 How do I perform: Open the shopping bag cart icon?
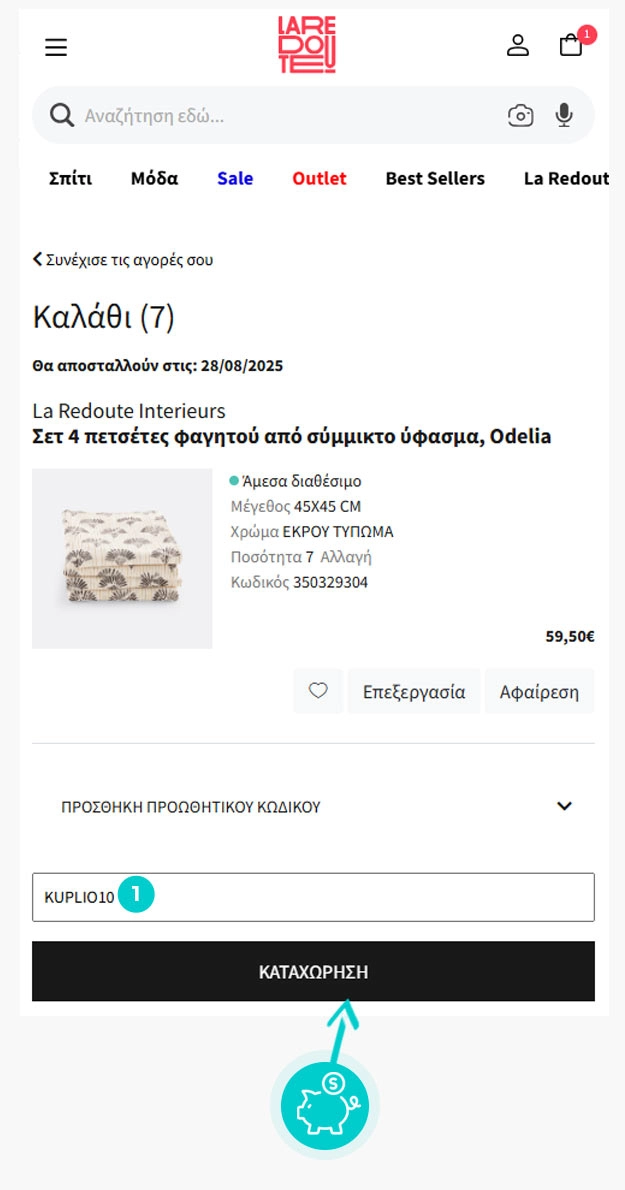571,45
